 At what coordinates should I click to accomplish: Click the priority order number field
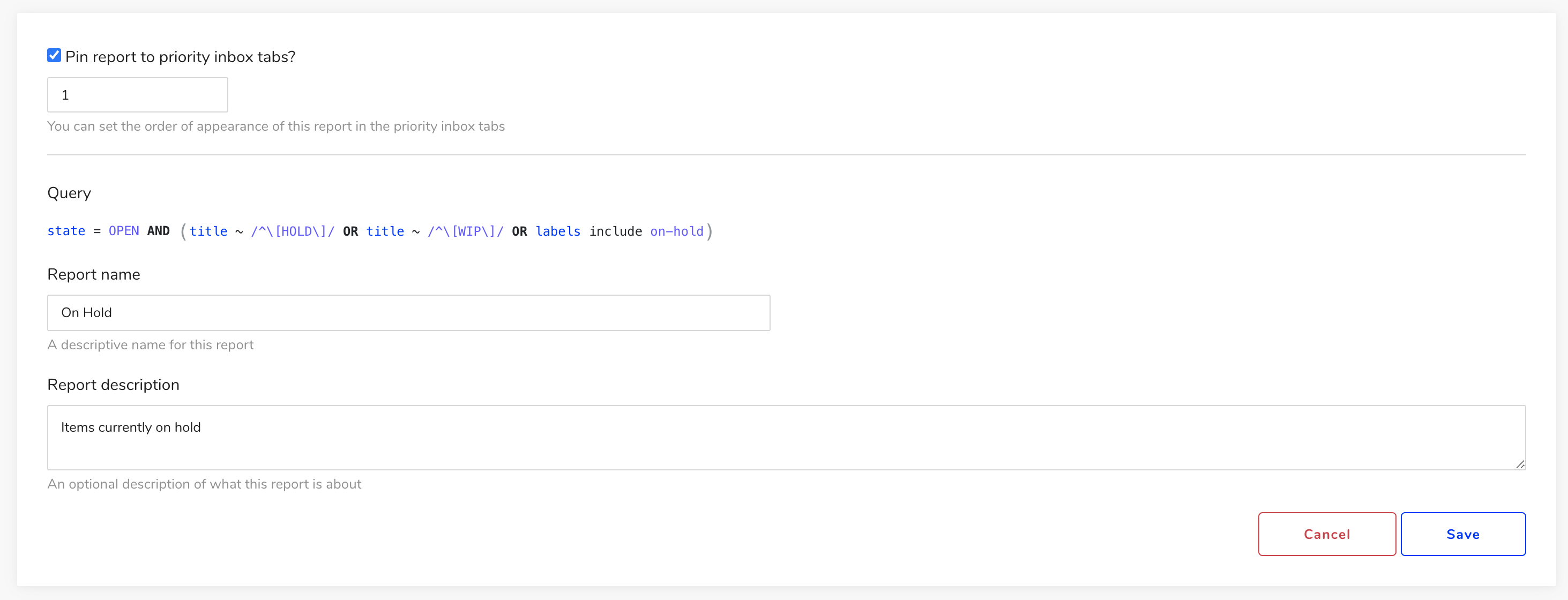click(x=138, y=95)
